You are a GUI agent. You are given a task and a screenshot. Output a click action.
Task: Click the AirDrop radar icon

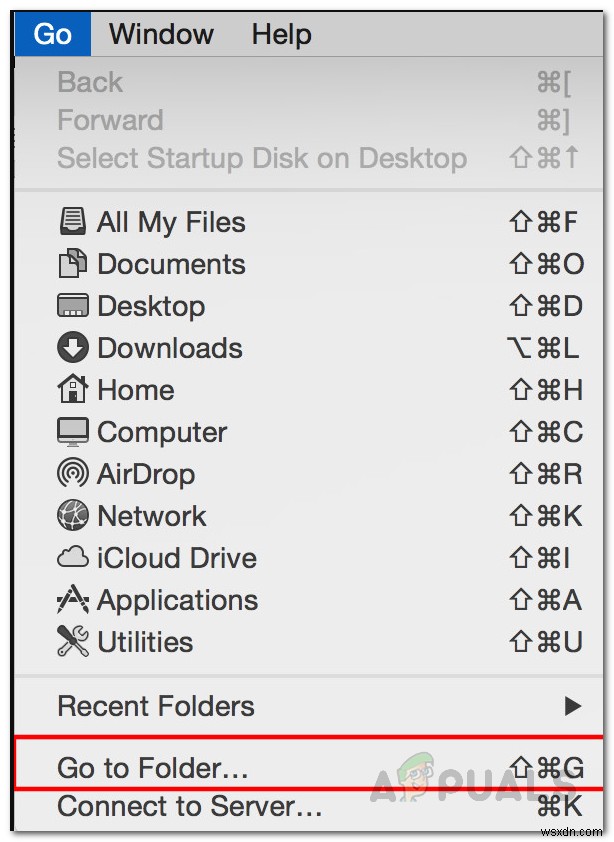[x=73, y=473]
